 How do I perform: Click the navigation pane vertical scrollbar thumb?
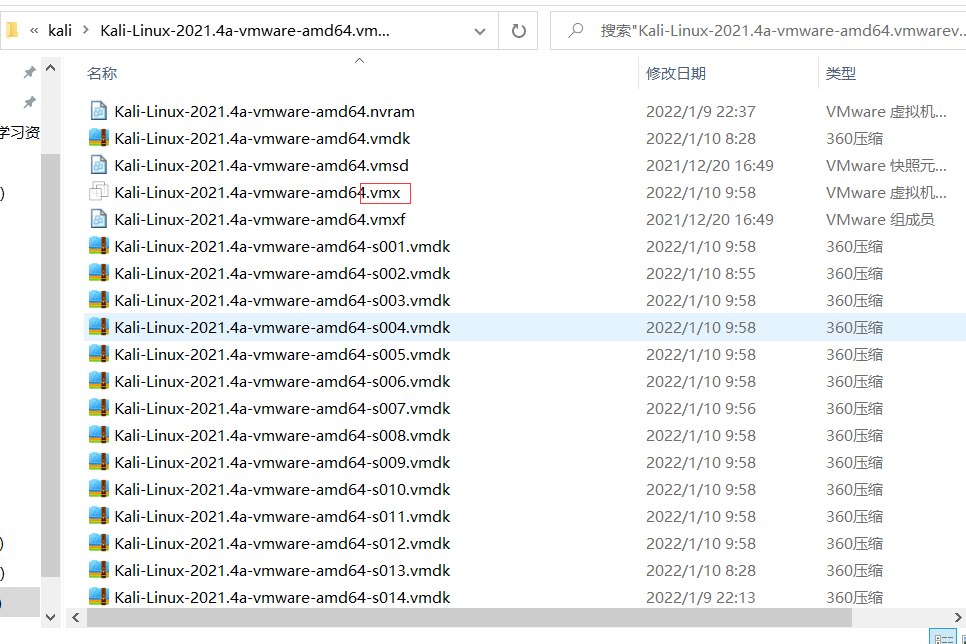(x=51, y=365)
